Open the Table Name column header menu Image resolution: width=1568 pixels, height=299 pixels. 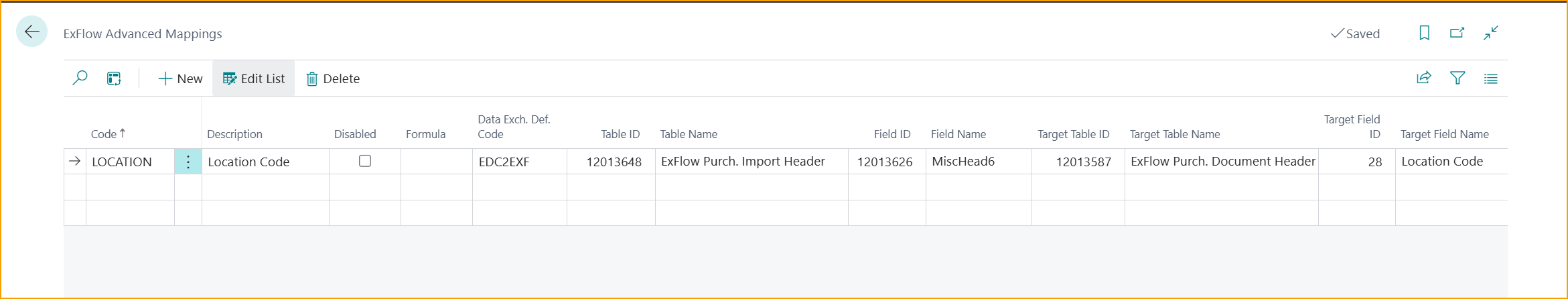point(689,134)
